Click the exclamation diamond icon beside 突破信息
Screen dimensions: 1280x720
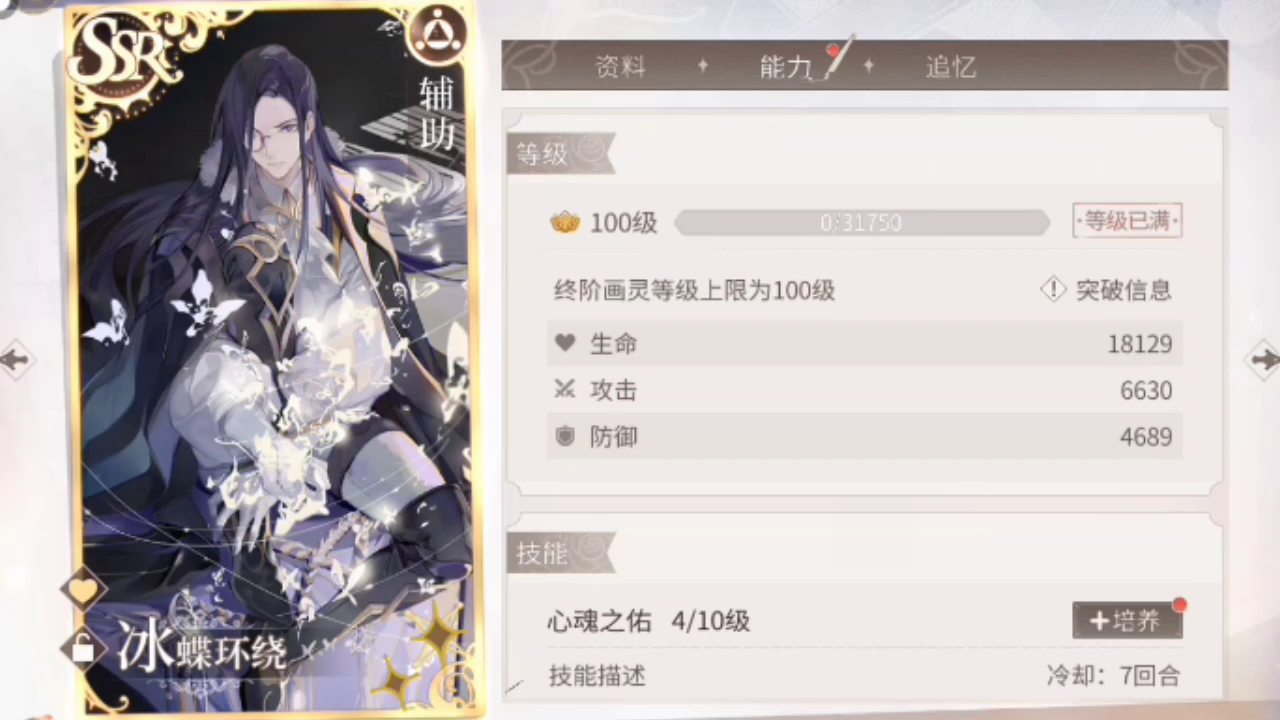(x=1053, y=290)
